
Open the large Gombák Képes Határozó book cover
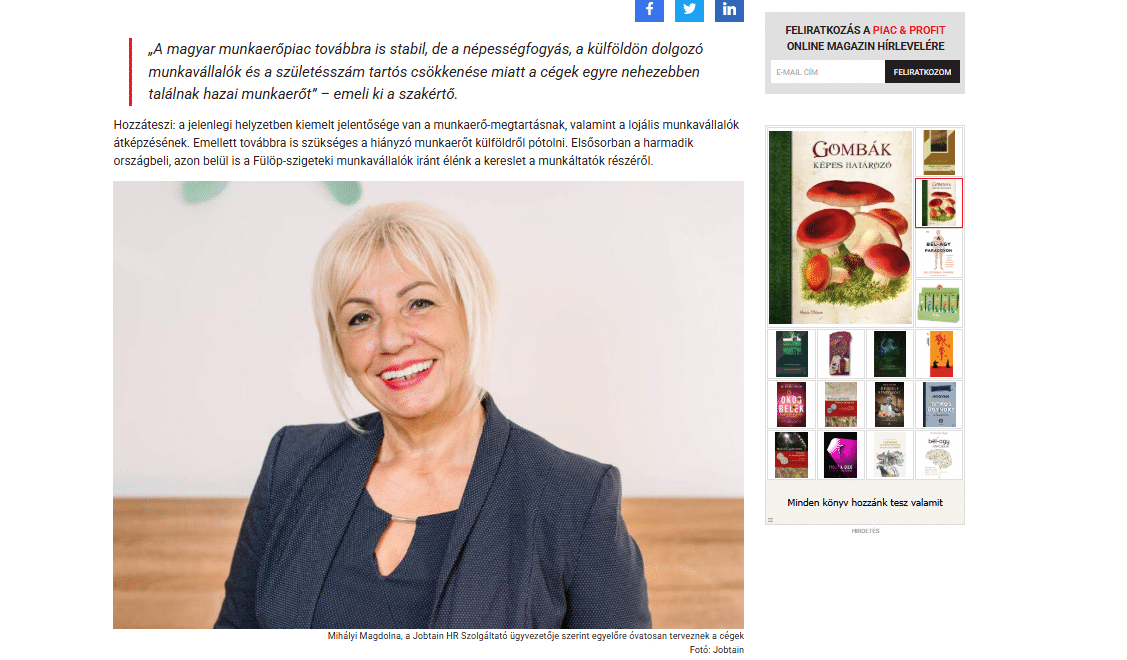pos(840,227)
